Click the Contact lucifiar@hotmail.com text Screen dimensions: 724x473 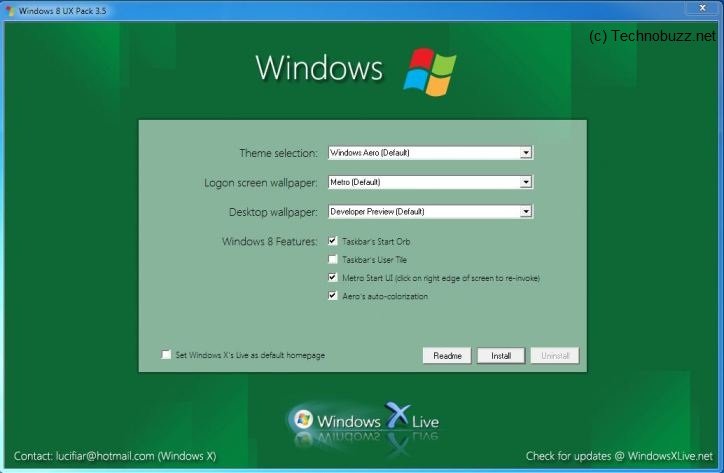[x=115, y=456]
